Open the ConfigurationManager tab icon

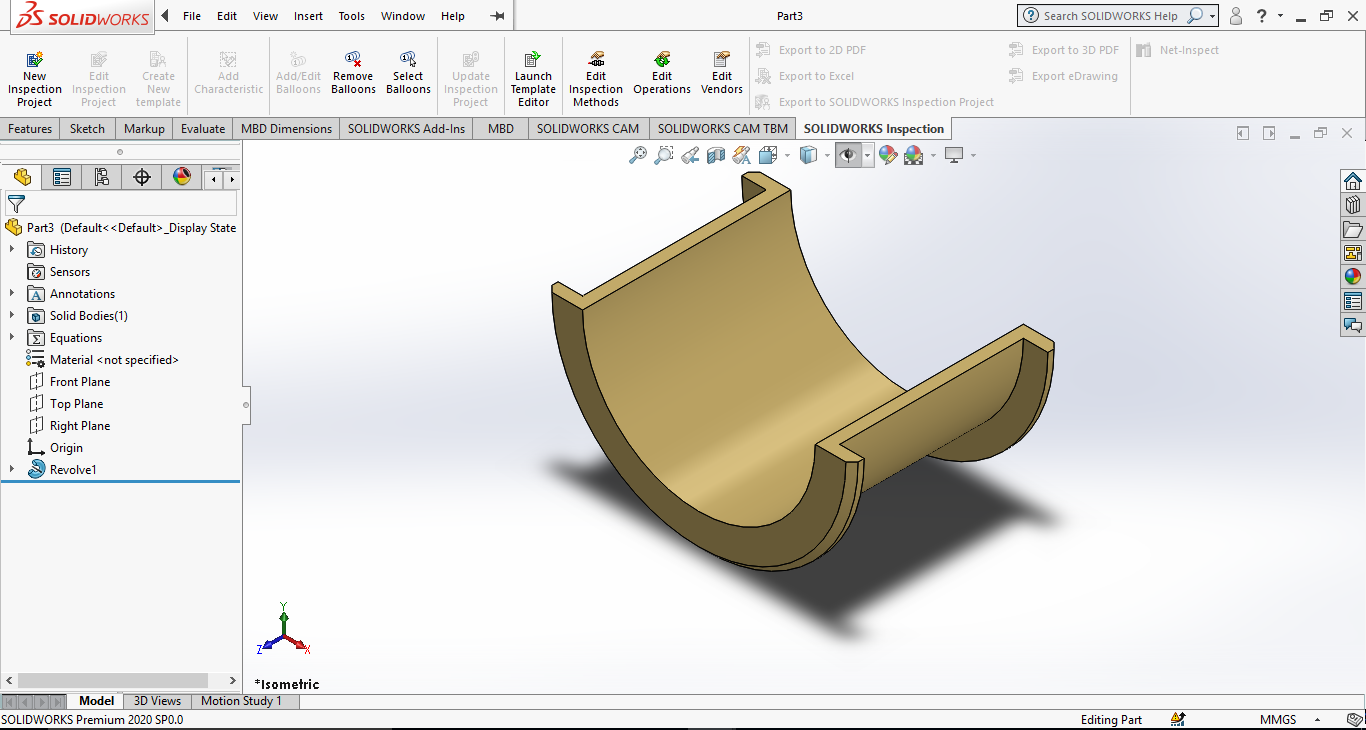coord(101,177)
